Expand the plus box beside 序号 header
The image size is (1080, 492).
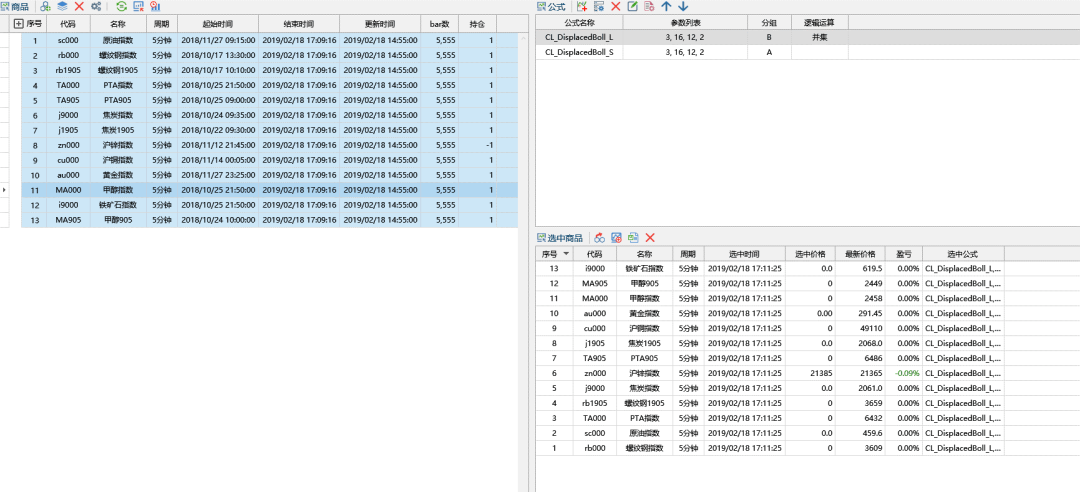19,23
